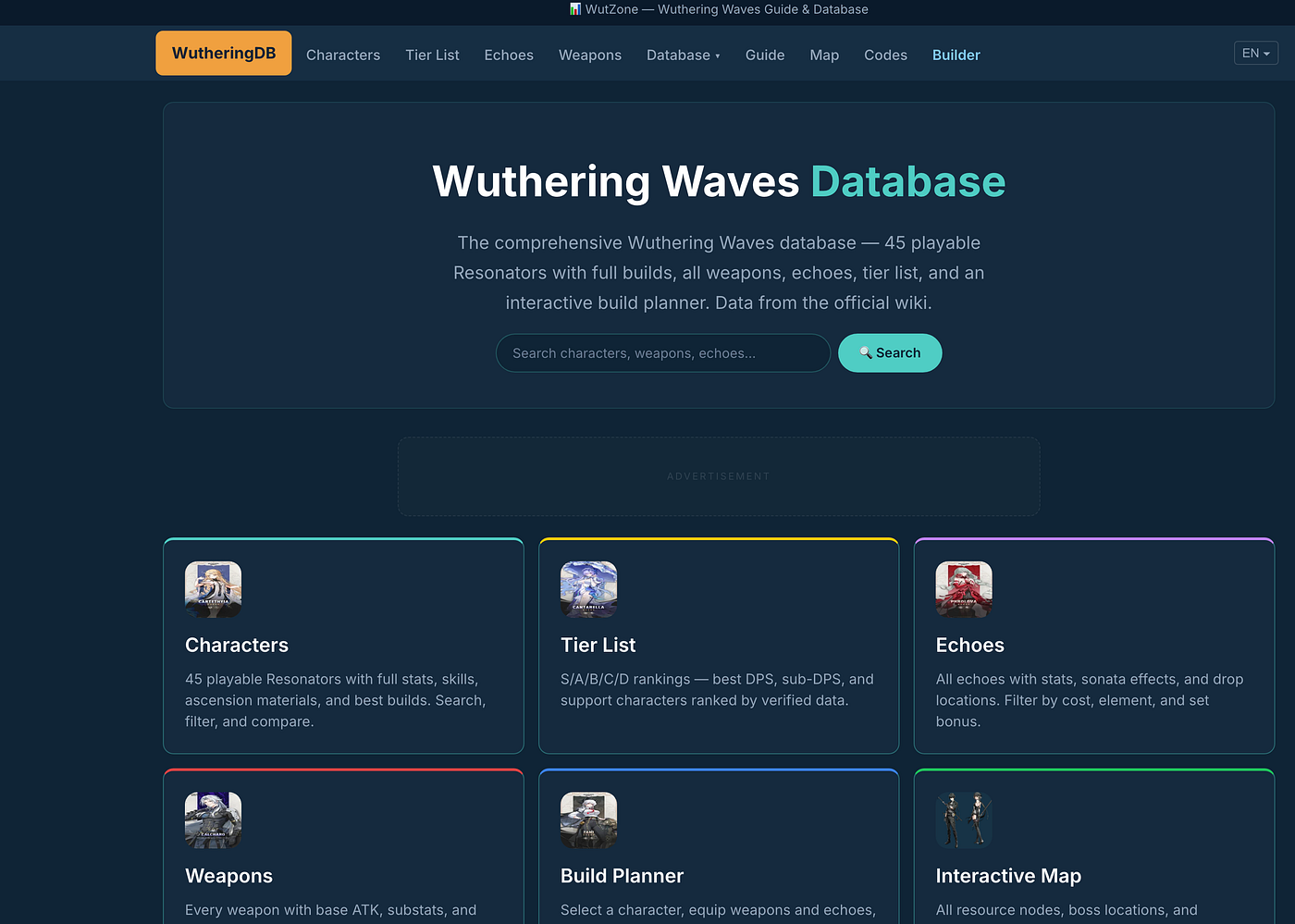Expand the Database dropdown menu

(684, 55)
